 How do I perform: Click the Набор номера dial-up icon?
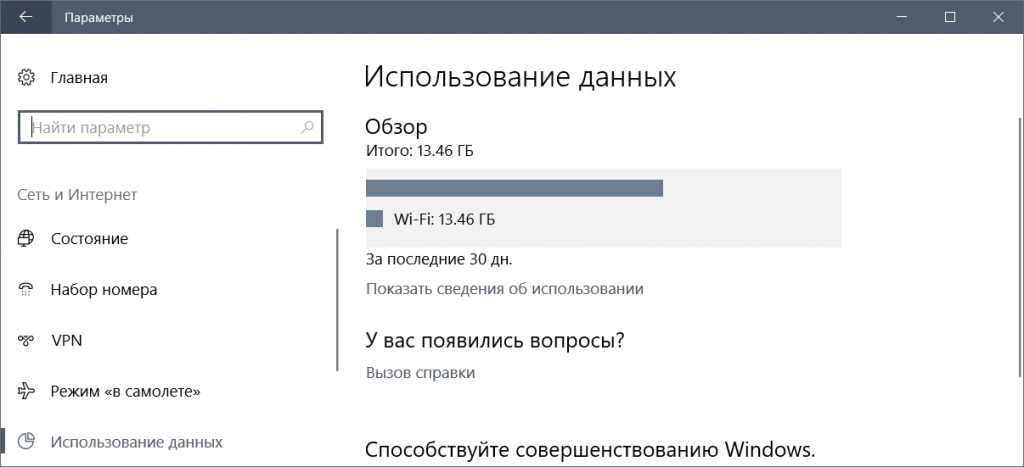[27, 290]
